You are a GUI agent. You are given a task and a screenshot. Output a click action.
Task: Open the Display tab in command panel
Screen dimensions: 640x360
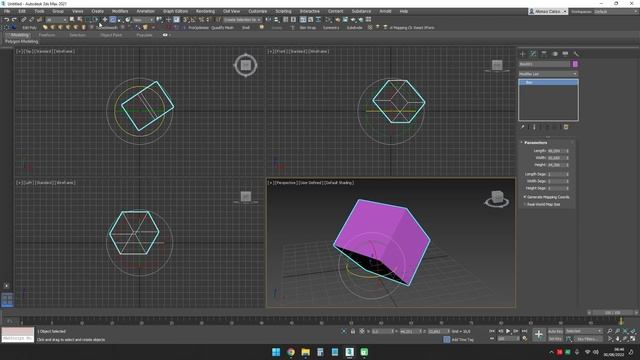point(565,54)
